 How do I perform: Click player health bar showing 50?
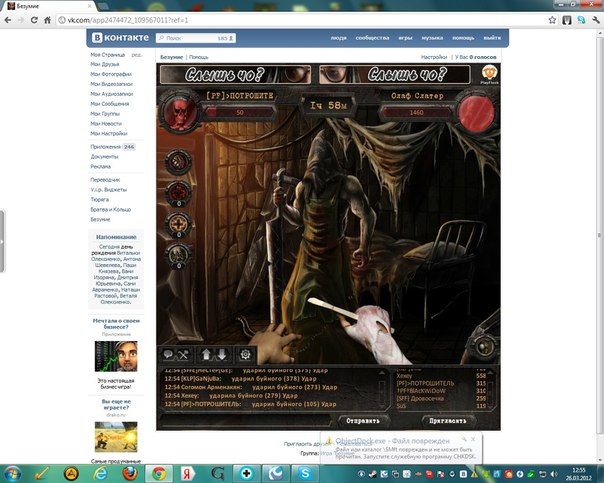tap(240, 112)
